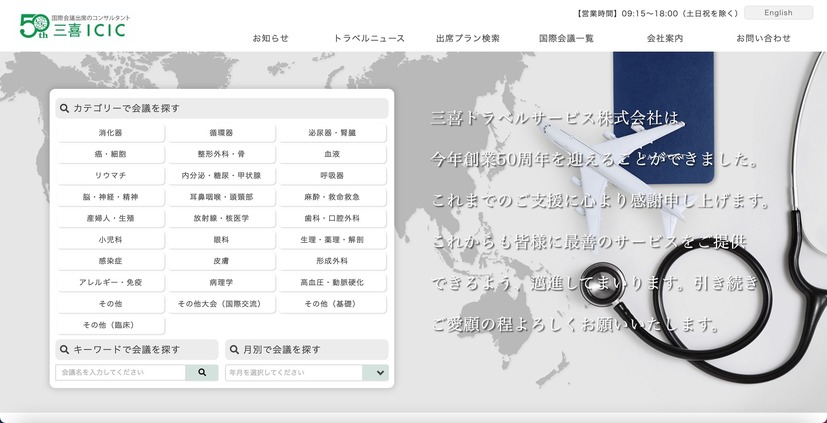Open the month selection dropdown arrow

tap(376, 373)
